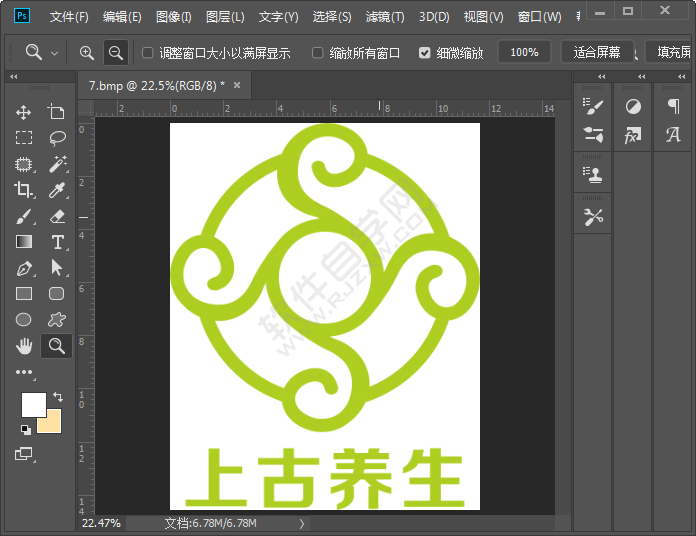Click the 100% zoom button
Screen dimensions: 696x536
(x=524, y=52)
